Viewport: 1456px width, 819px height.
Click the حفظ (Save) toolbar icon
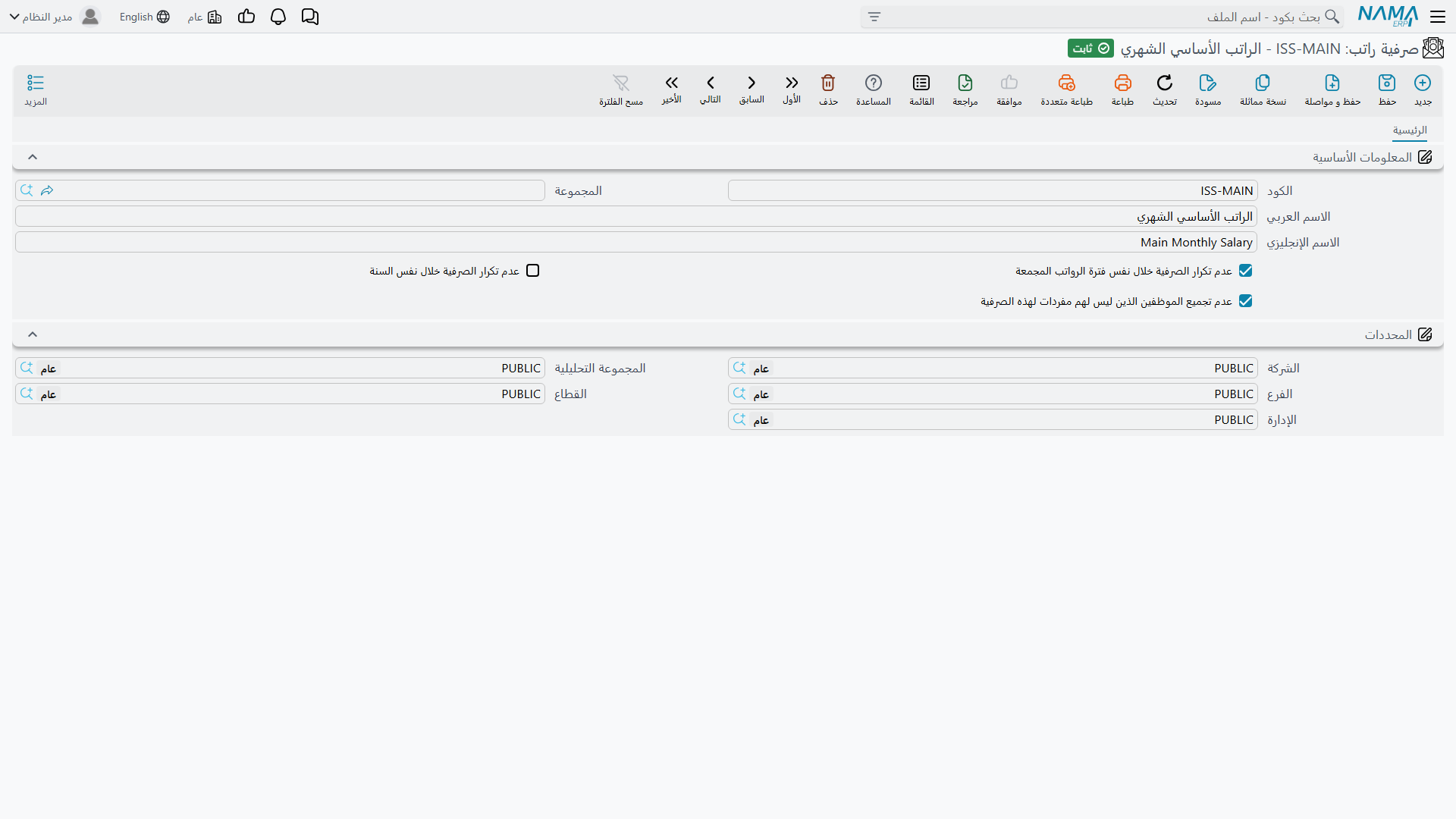tap(1387, 83)
